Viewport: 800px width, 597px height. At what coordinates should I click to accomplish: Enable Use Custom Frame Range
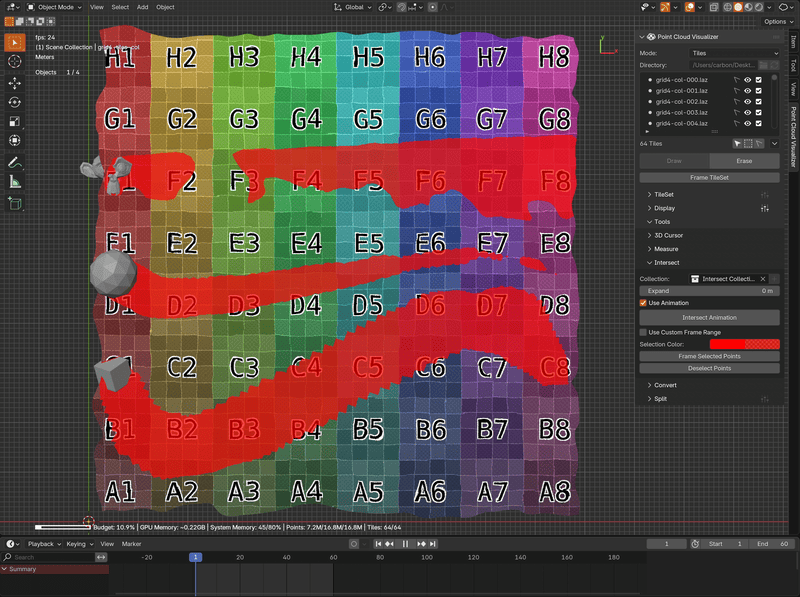(643, 332)
